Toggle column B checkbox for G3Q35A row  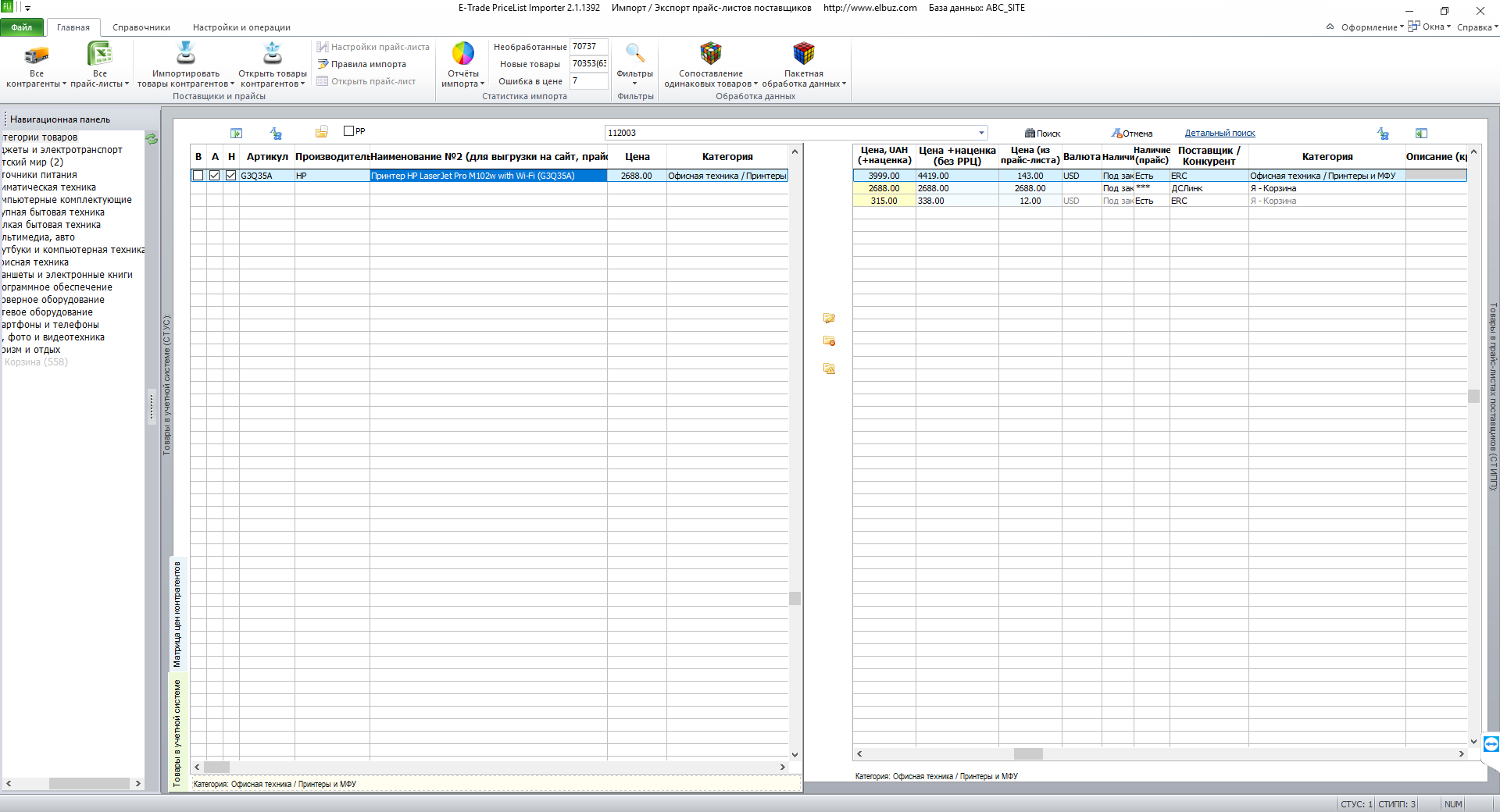198,176
